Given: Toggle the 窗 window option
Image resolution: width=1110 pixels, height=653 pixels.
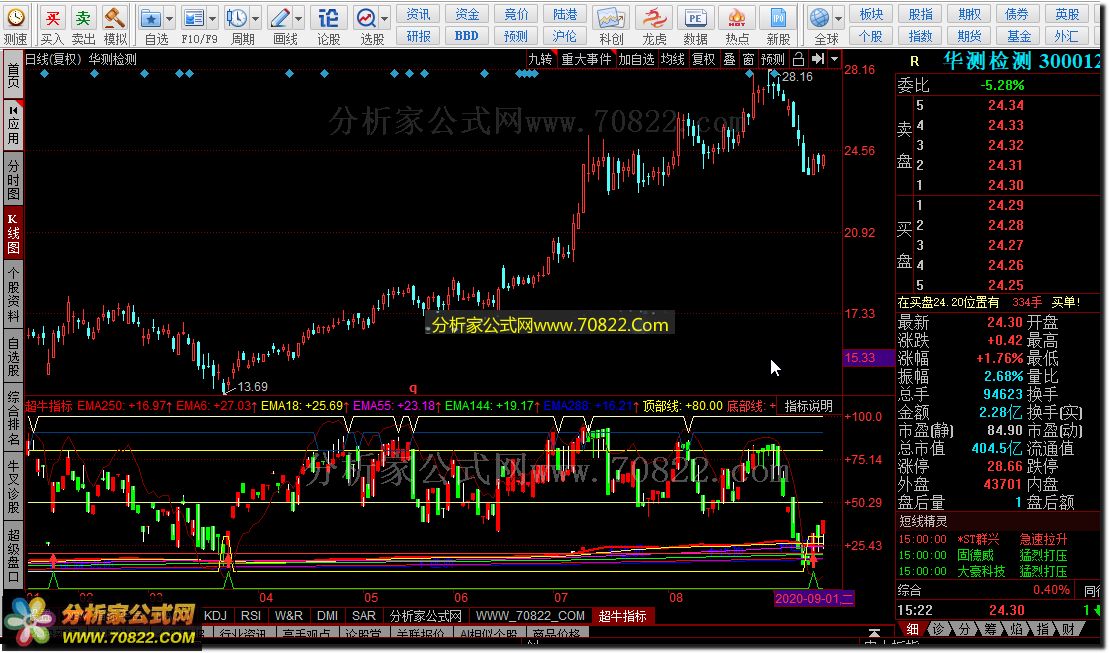Looking at the screenshot, I should tap(748, 59).
